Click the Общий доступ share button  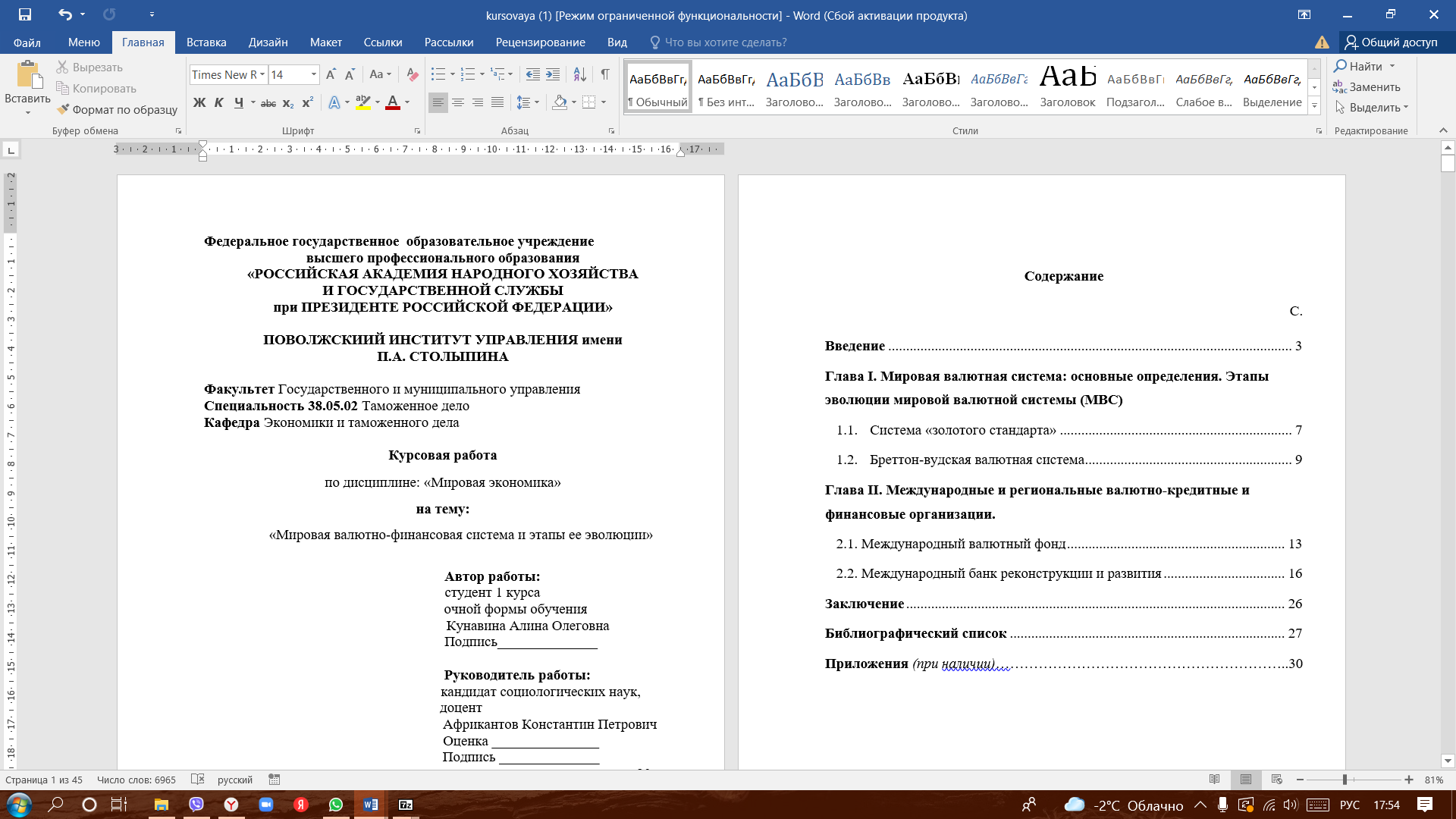click(x=1391, y=42)
